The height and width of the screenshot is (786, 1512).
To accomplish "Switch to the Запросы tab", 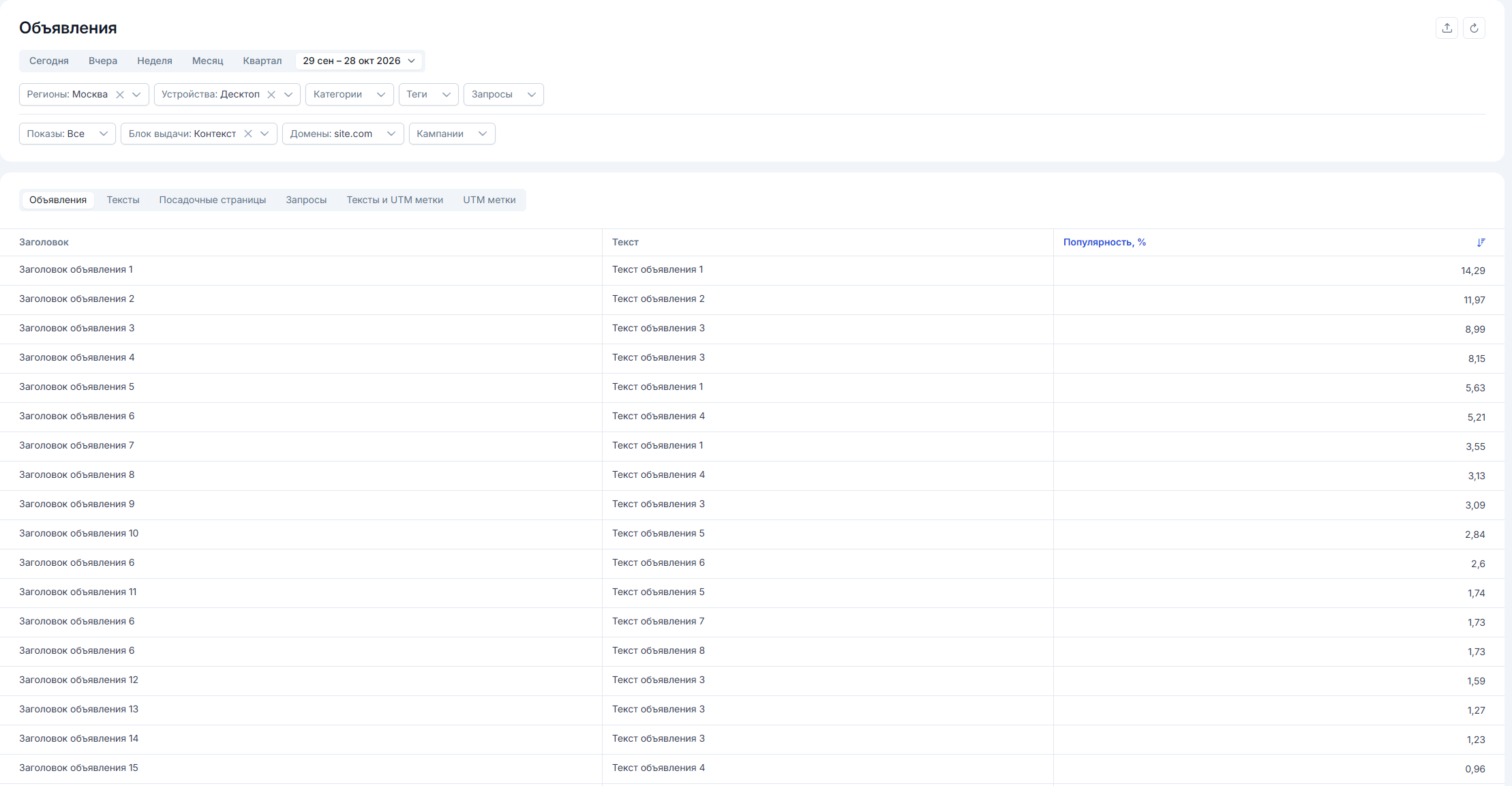I will [306, 200].
